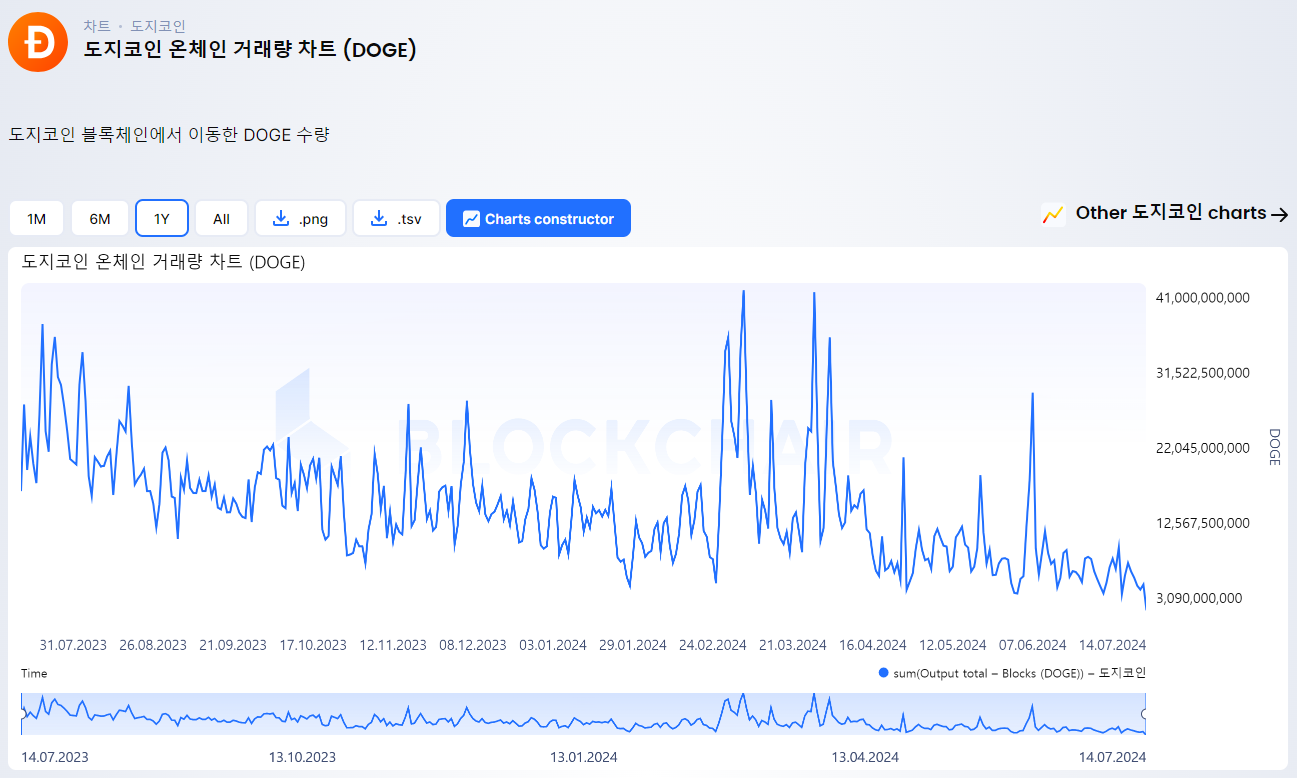1297x778 pixels.
Task: Click the 13.10.2023 navigator date label
Action: click(302, 757)
